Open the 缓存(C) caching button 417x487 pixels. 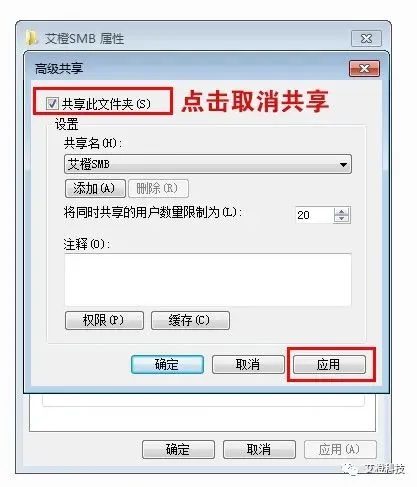(190, 320)
